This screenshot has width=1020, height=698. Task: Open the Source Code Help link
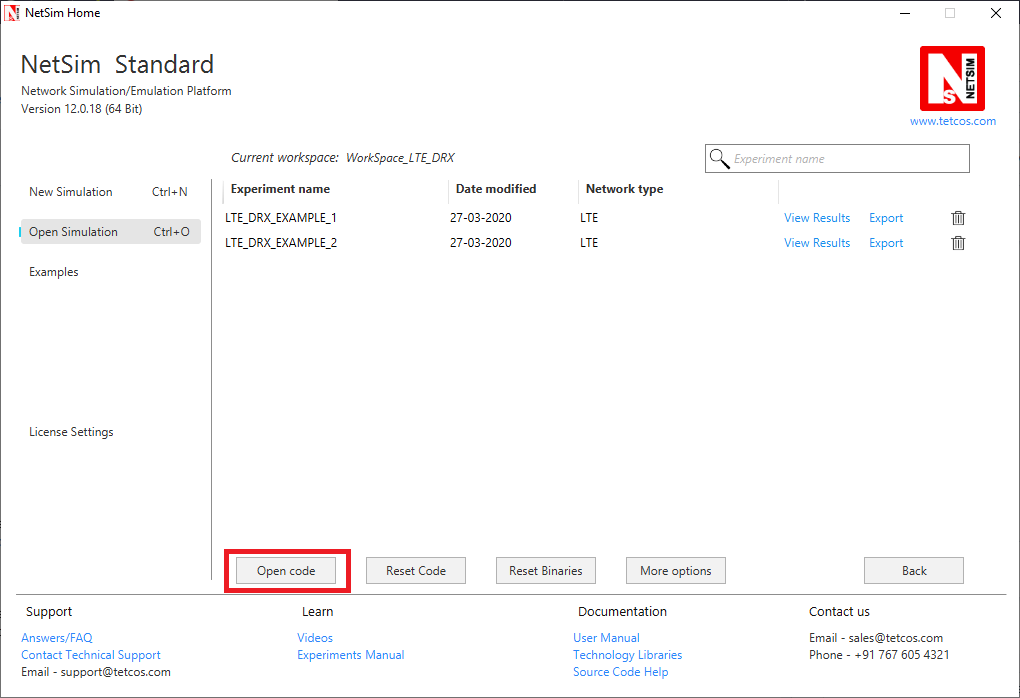click(x=621, y=672)
